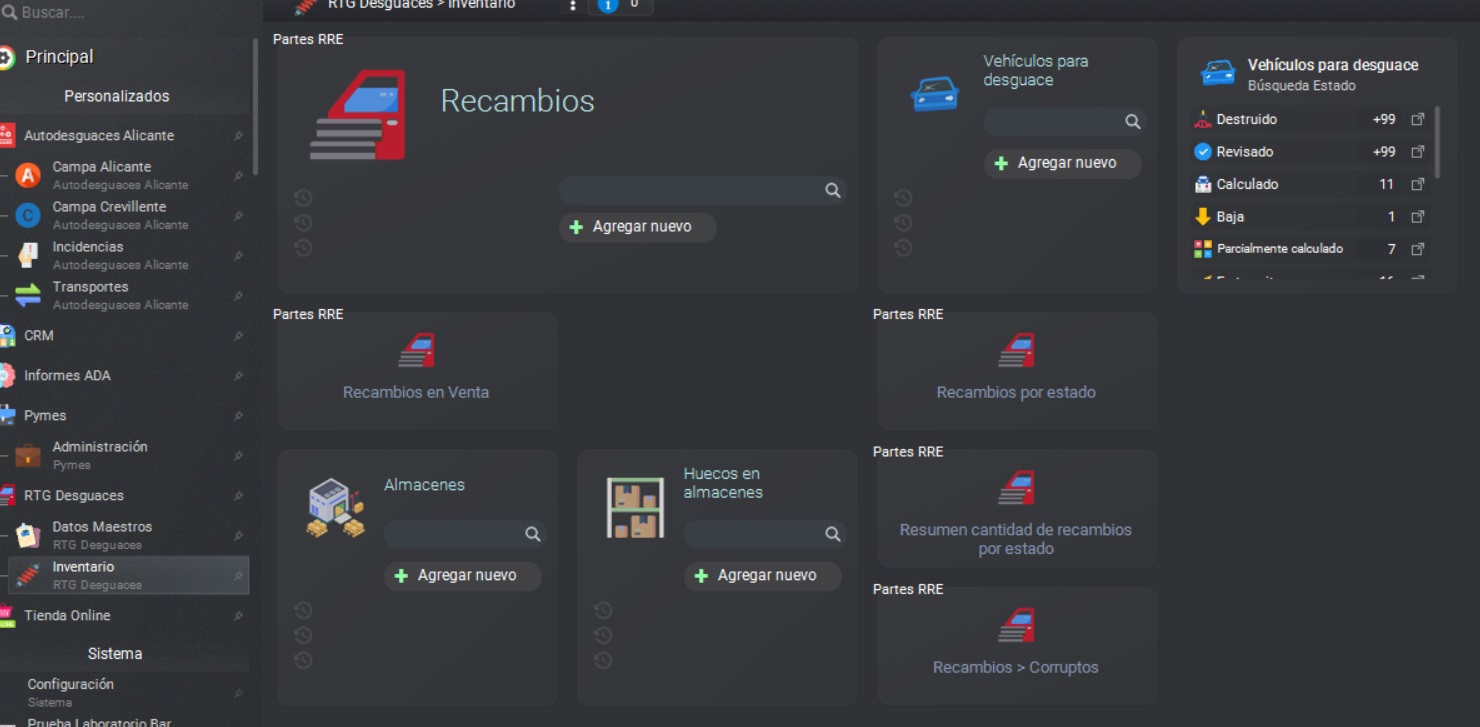Viewport: 1480px width, 727px height.
Task: Collapse the RTG Desguaces group
Action: (74, 496)
